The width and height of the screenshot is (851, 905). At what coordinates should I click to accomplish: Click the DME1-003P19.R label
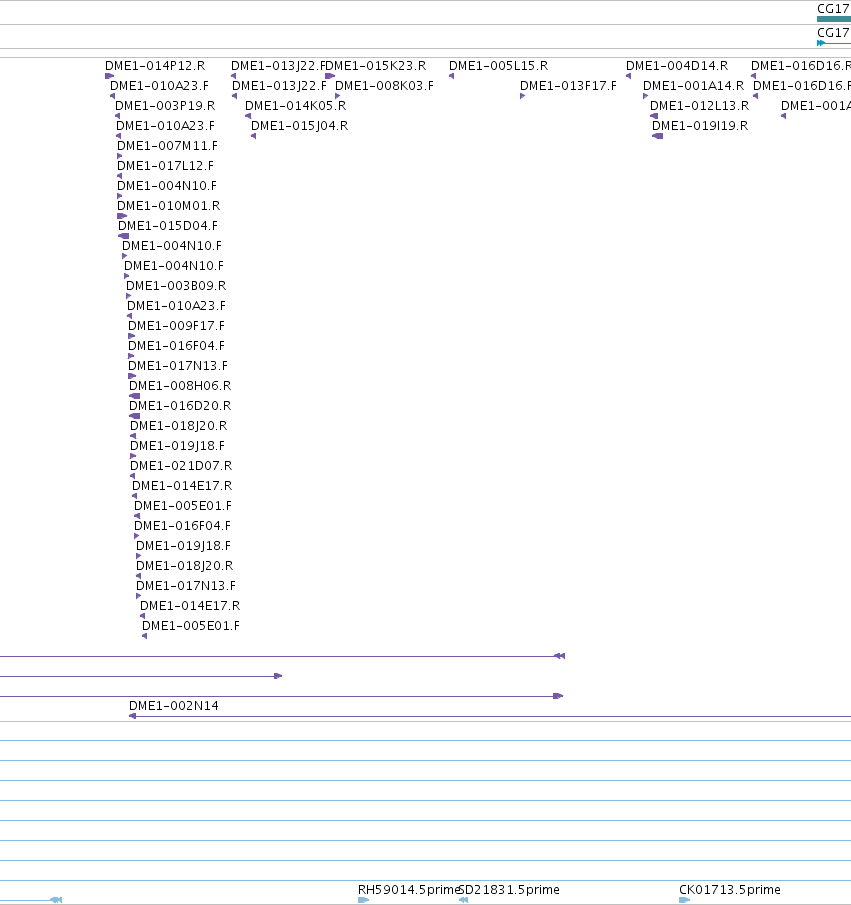[165, 106]
